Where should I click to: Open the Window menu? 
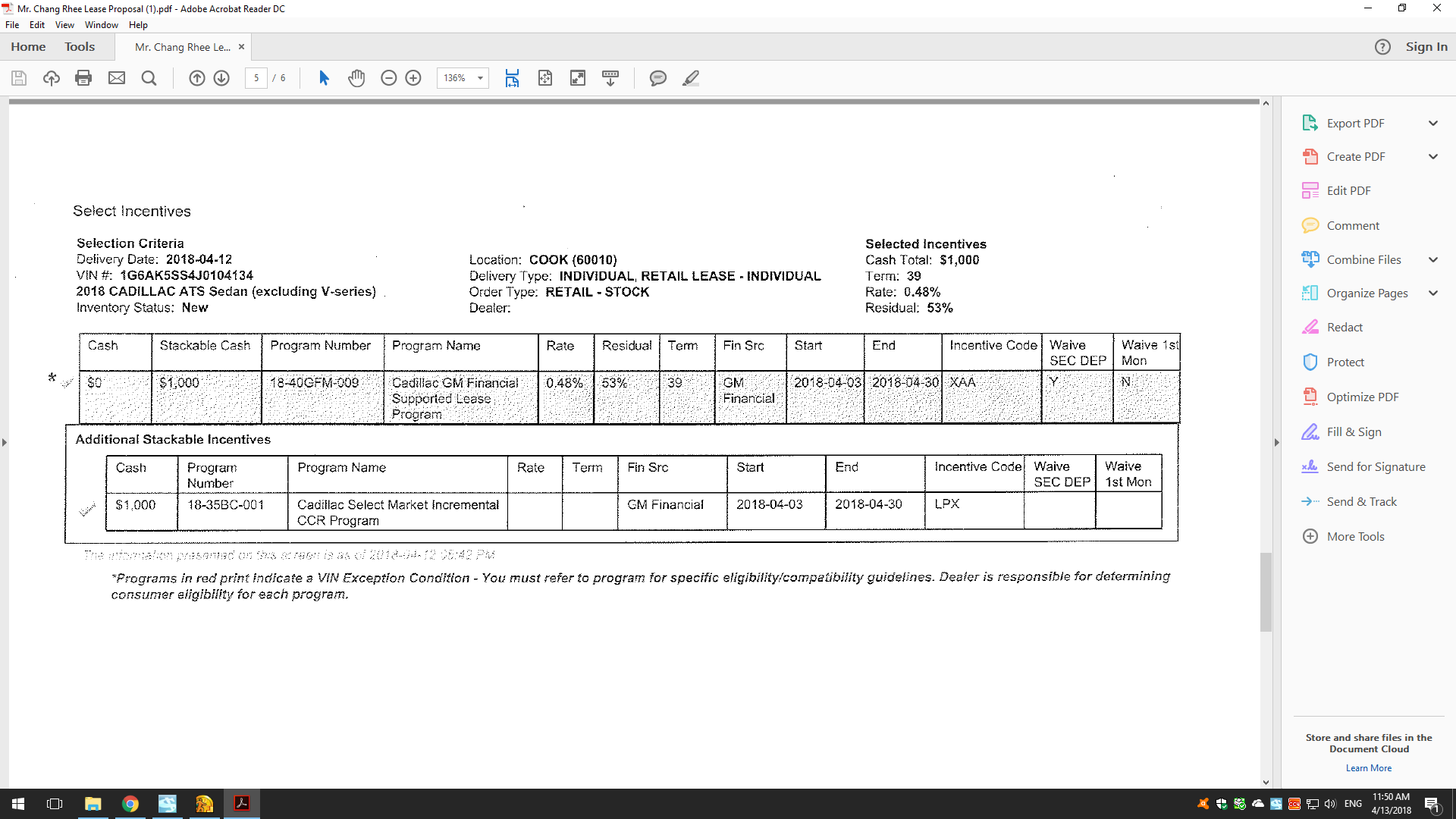point(102,25)
